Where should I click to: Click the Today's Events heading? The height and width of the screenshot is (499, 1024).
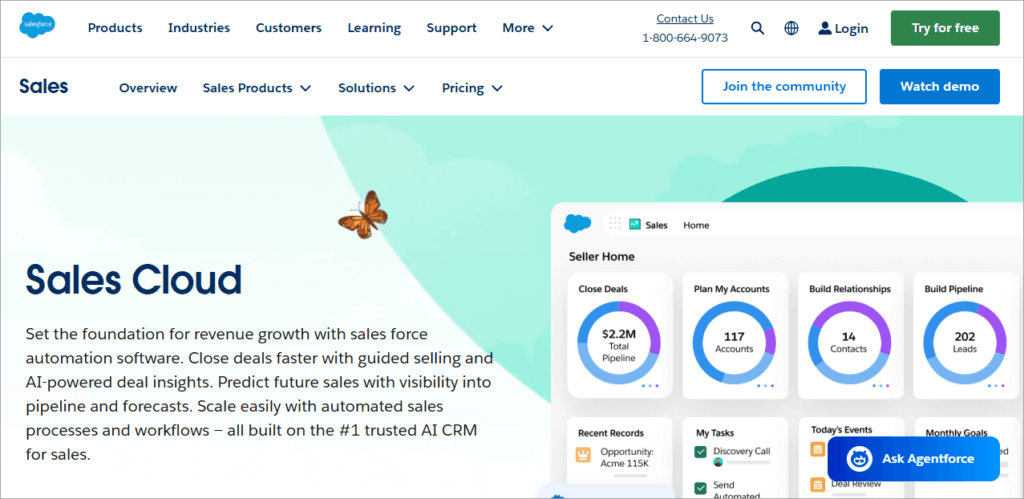pos(841,430)
